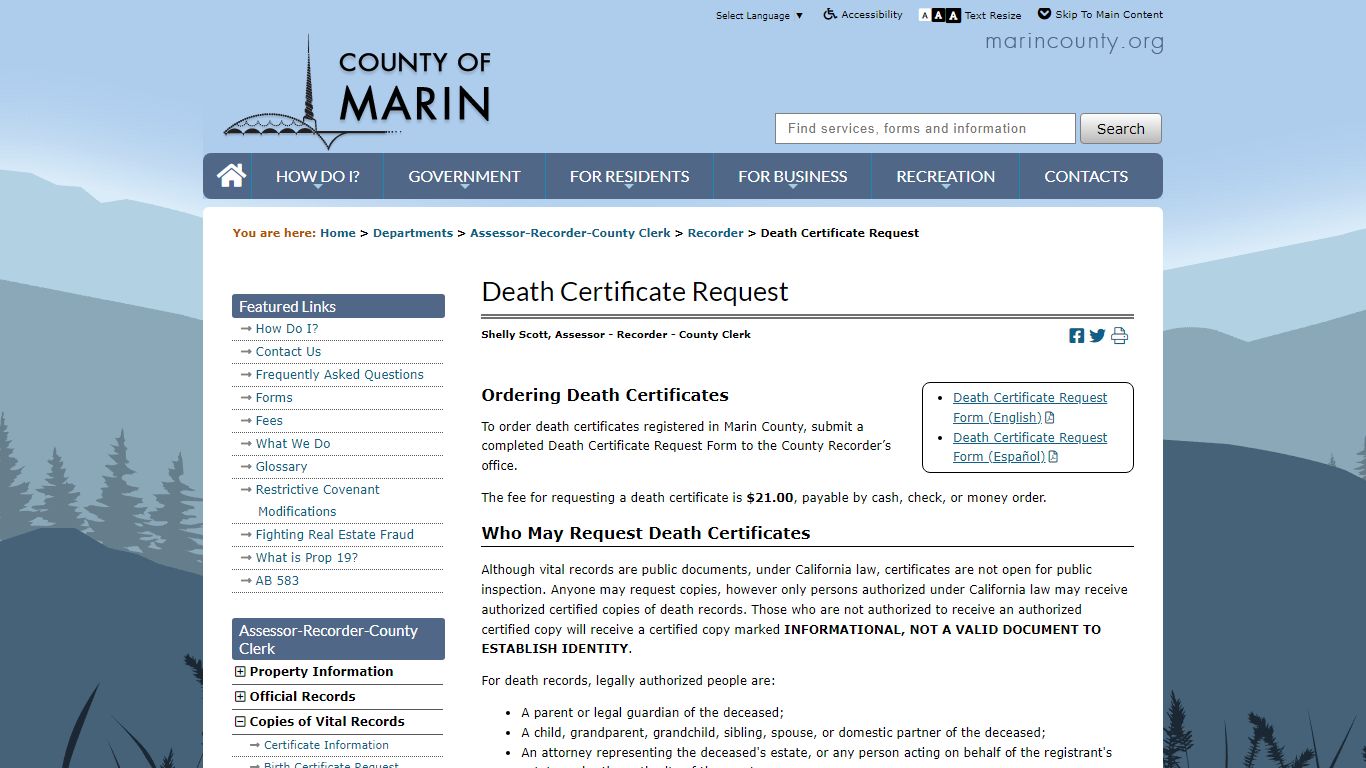Click the Search button

click(1120, 129)
